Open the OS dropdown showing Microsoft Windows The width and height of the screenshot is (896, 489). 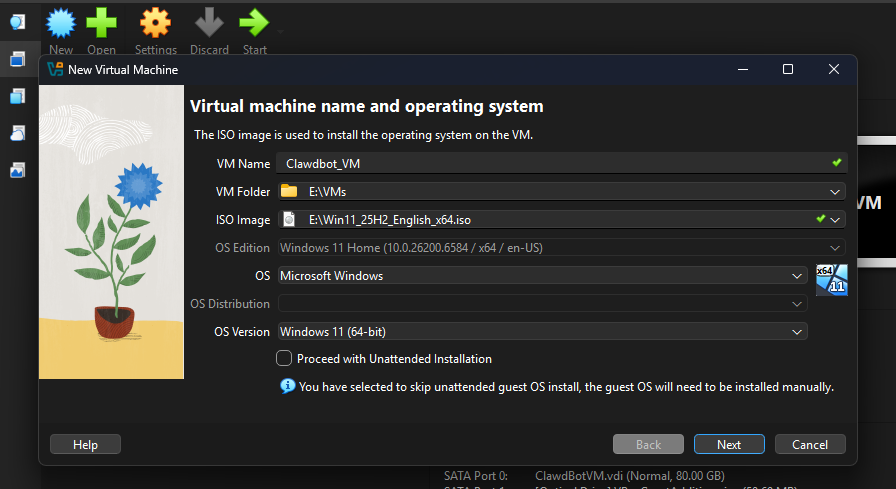click(797, 276)
